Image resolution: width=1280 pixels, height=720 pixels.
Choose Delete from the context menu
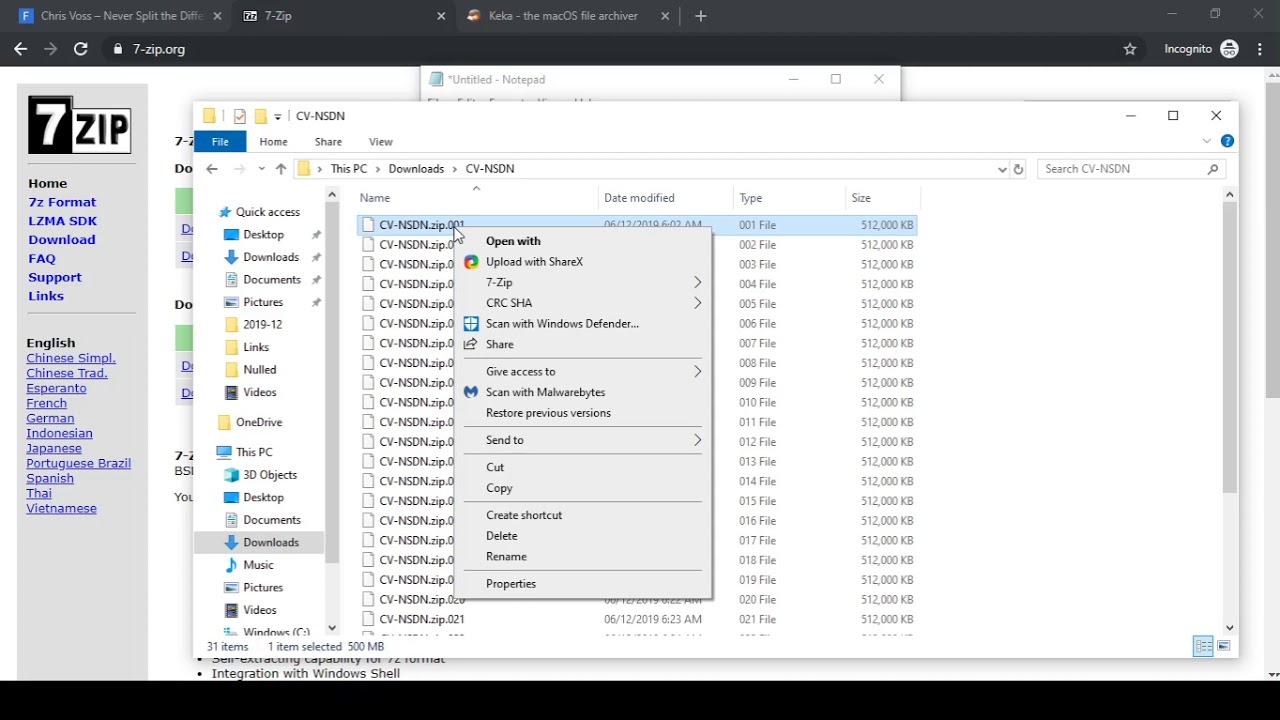tap(501, 536)
